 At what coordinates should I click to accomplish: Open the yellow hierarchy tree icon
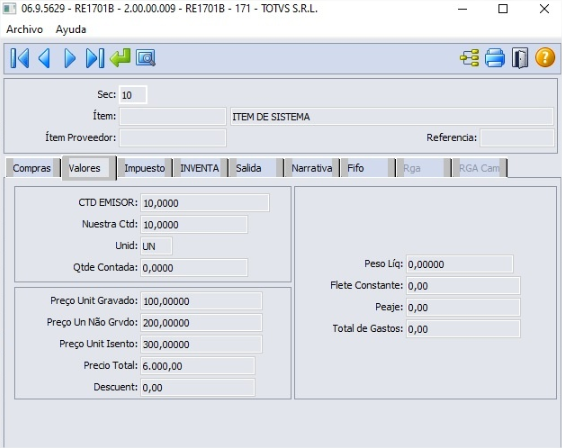[x=470, y=58]
